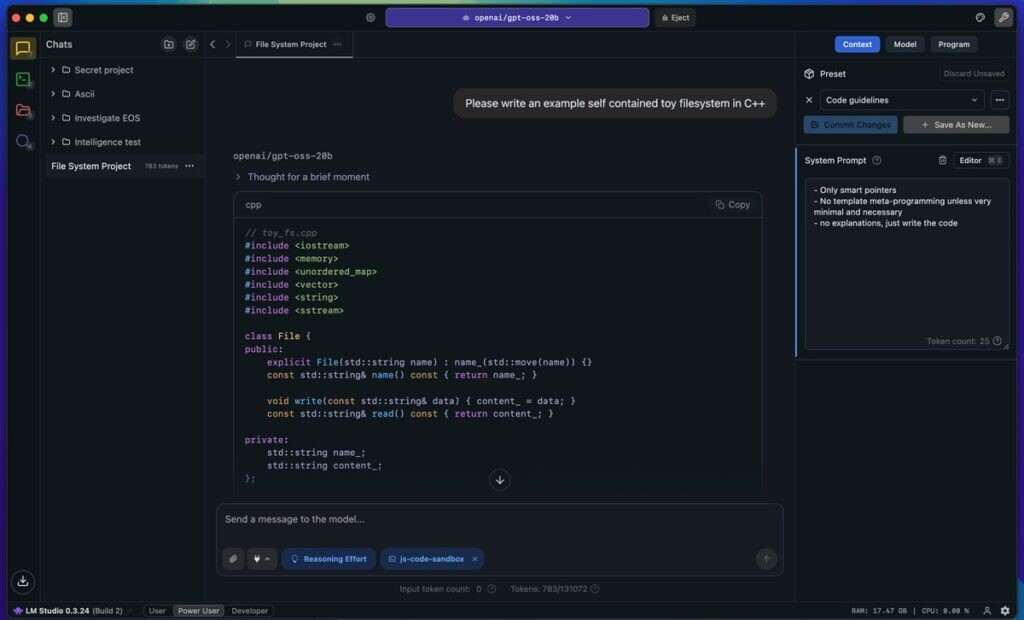Eject the loaded model
Viewport: 1024px width, 620px height.
click(x=674, y=18)
